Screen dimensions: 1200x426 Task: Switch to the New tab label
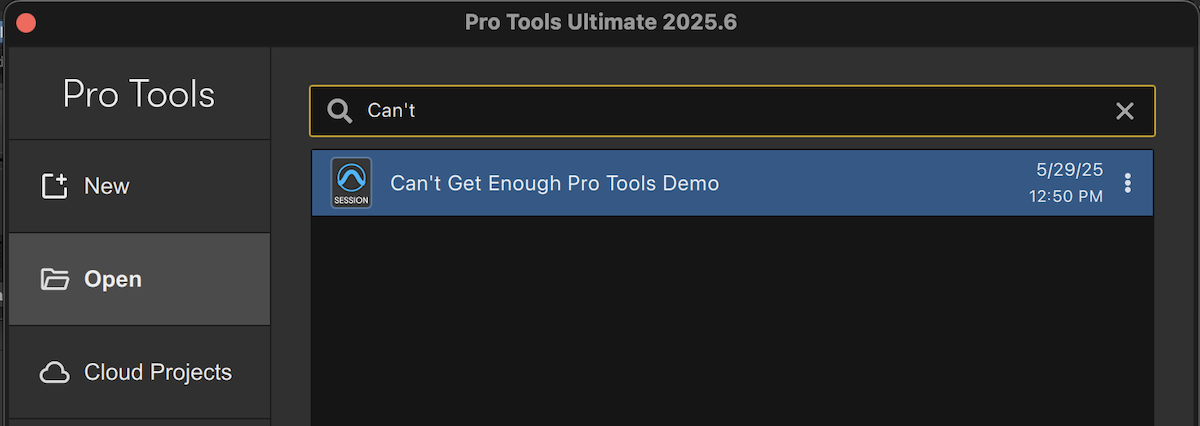coord(107,186)
